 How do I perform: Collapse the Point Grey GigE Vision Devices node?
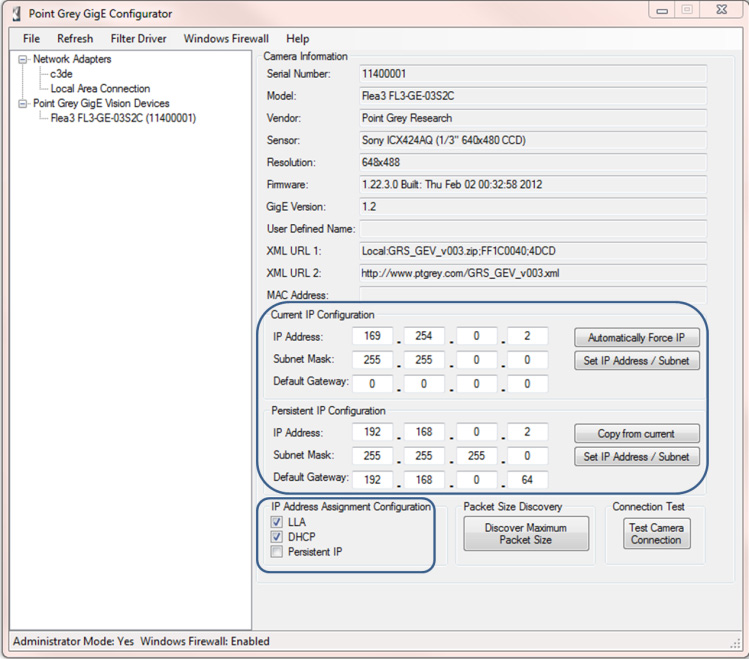22,104
